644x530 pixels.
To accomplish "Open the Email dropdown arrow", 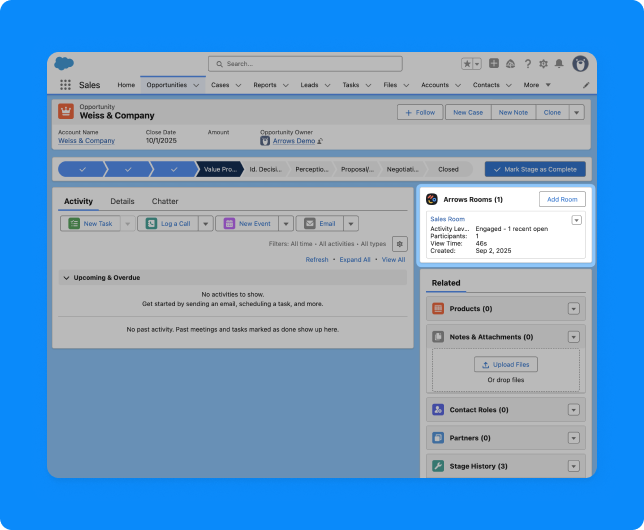I will click(351, 224).
